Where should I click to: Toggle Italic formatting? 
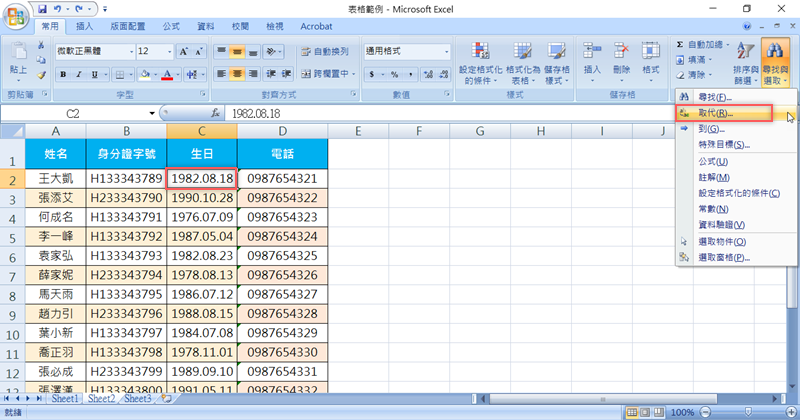point(78,74)
